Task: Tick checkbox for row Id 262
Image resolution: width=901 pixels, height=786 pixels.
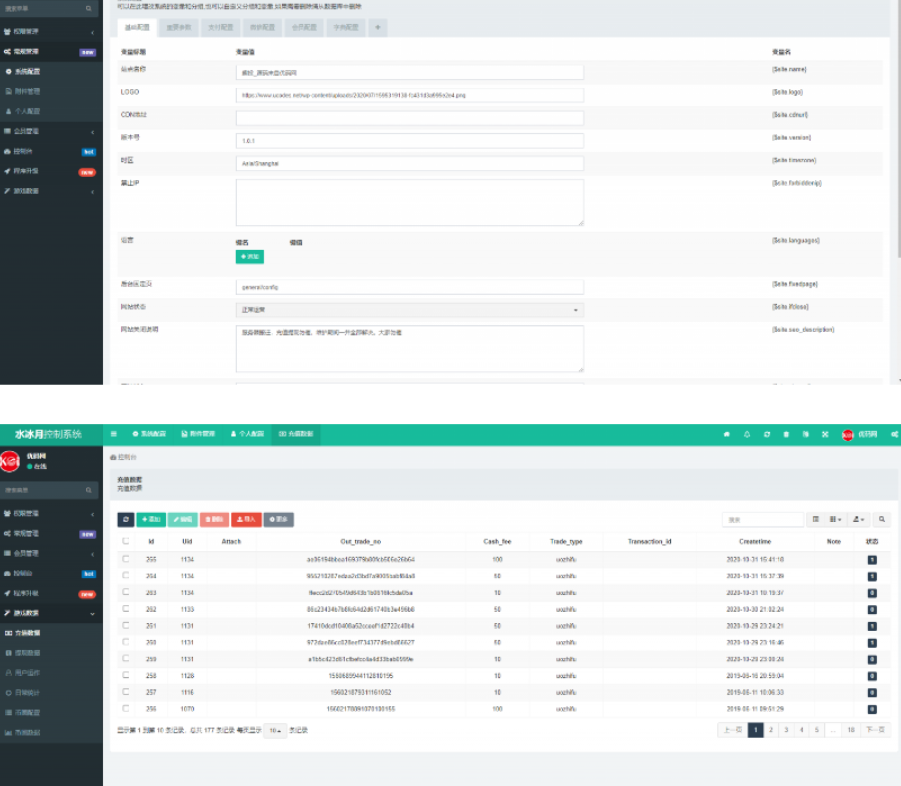Action: [125, 609]
